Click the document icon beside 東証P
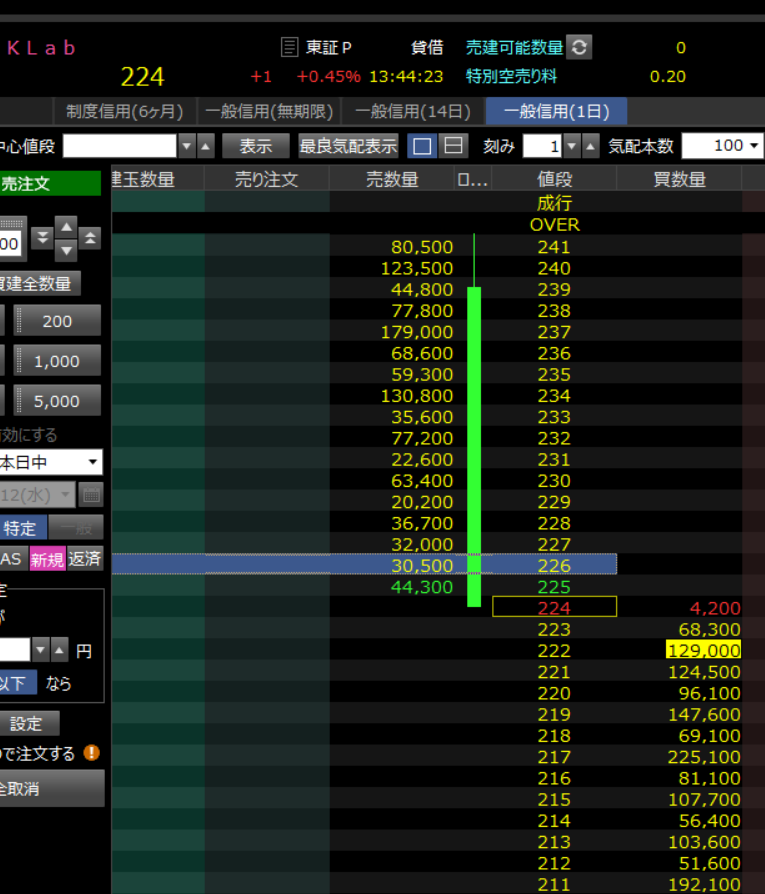The width and height of the screenshot is (765, 894). point(290,47)
